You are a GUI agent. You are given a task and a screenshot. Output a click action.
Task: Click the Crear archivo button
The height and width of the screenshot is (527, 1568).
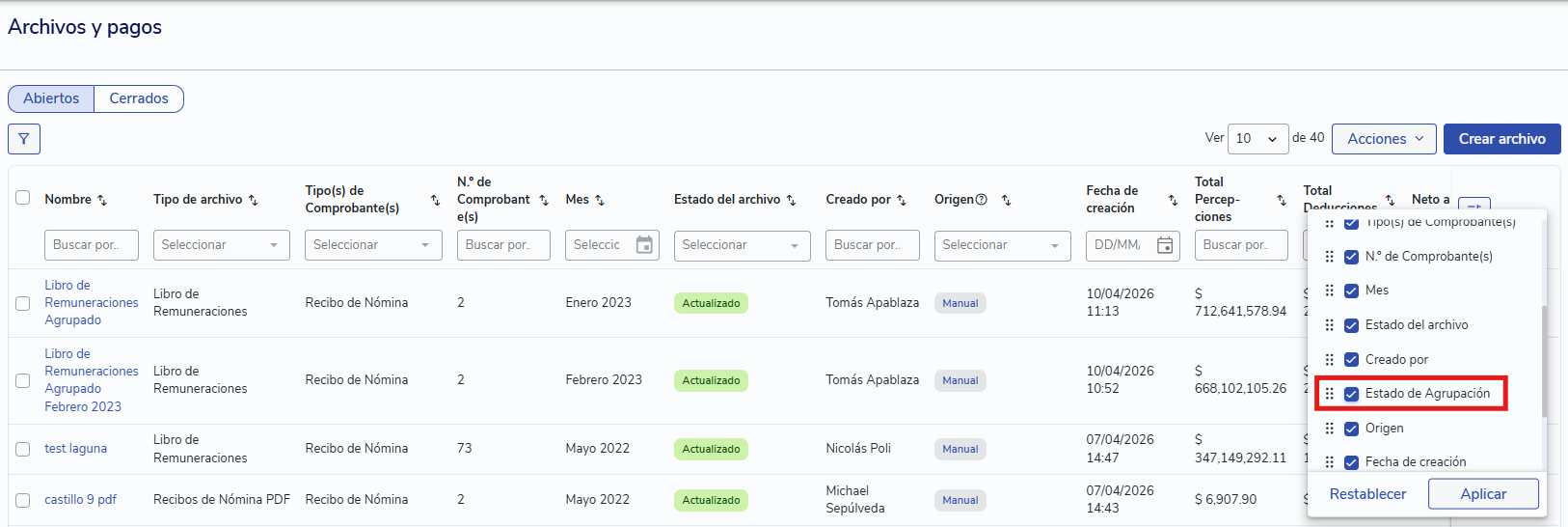[1501, 139]
